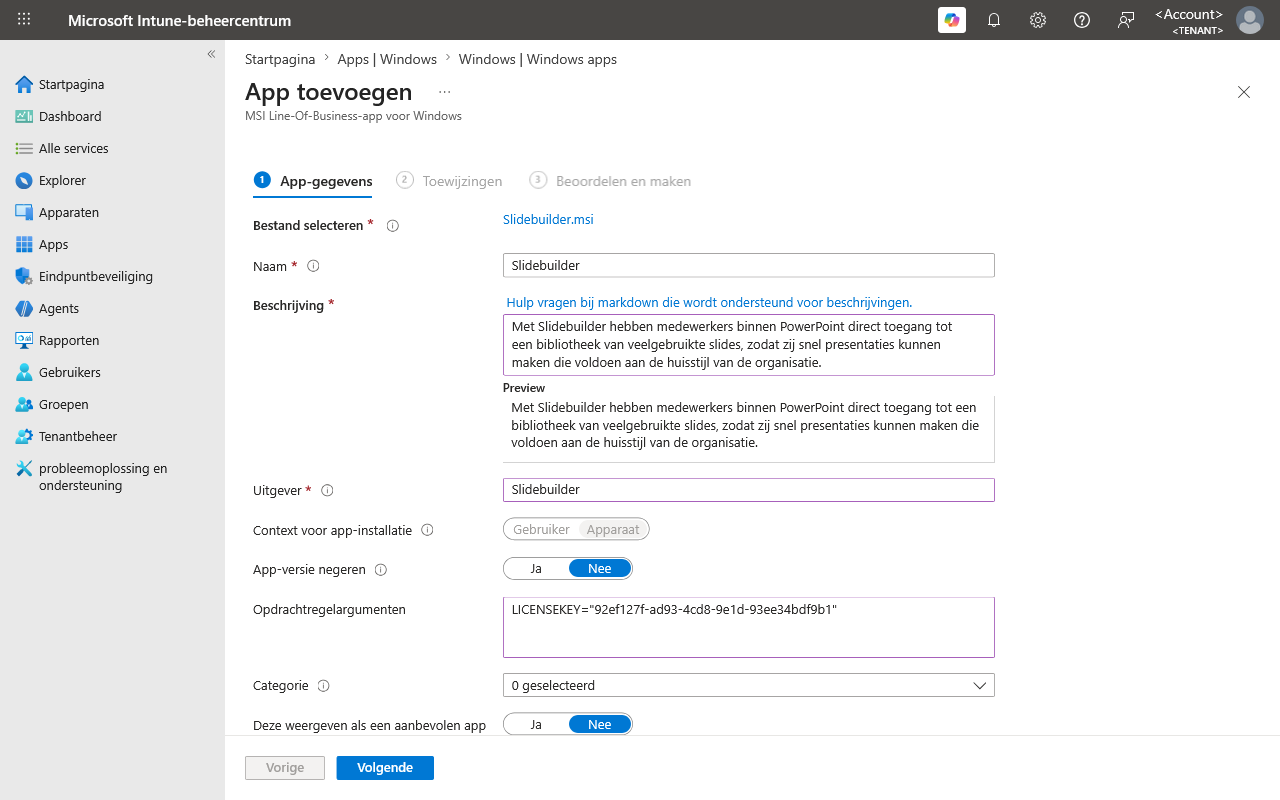Screen dimensions: 1280x800
Task: Show info for App-versie negeren
Action: tap(380, 570)
